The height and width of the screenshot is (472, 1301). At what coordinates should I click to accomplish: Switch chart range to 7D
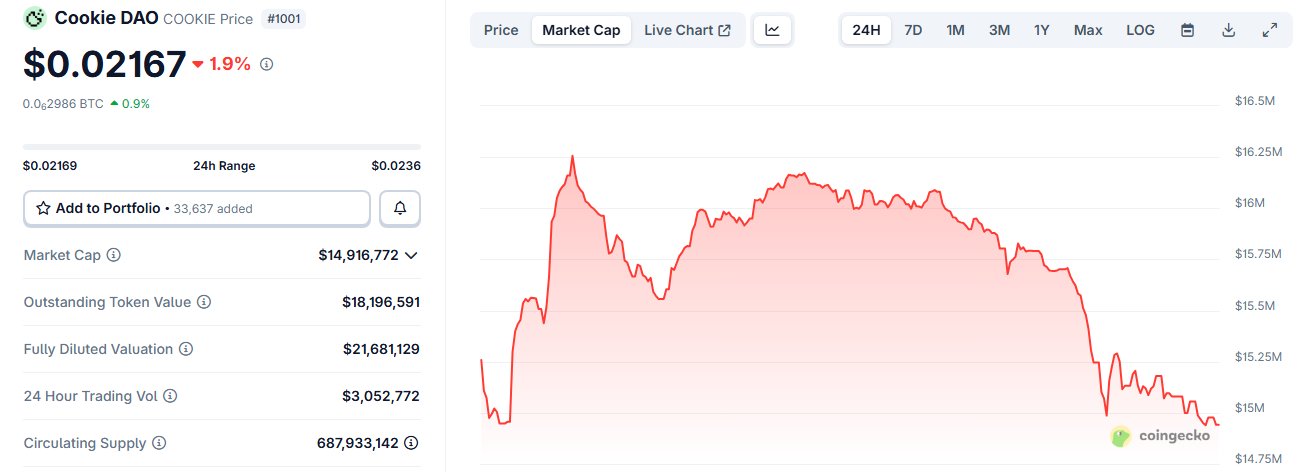(x=913, y=30)
